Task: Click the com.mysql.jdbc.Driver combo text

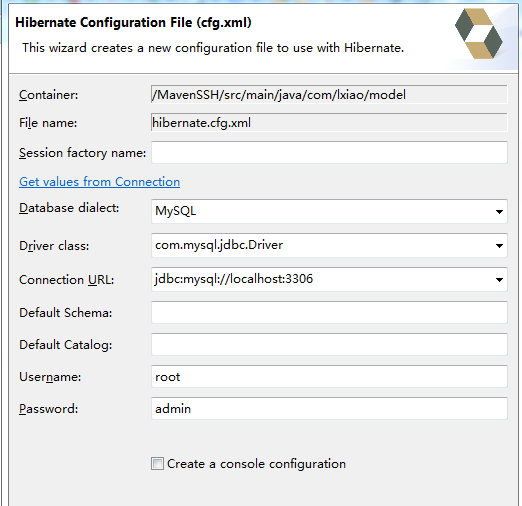Action: tap(219, 245)
